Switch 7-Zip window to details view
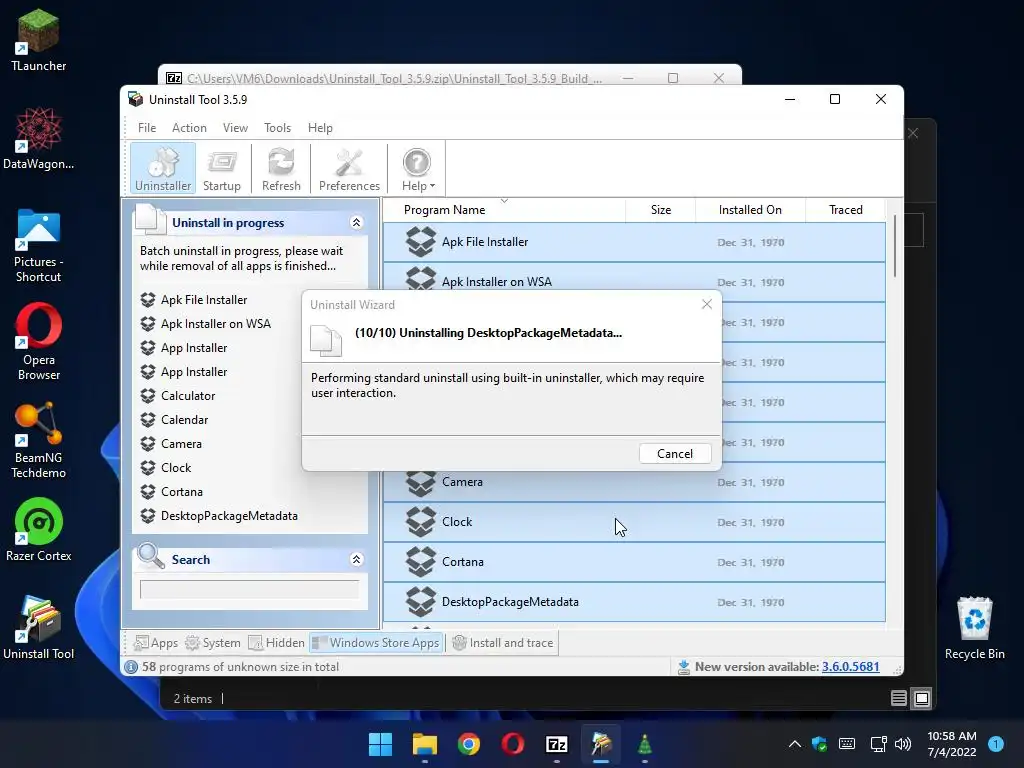This screenshot has width=1024, height=768. (x=899, y=699)
